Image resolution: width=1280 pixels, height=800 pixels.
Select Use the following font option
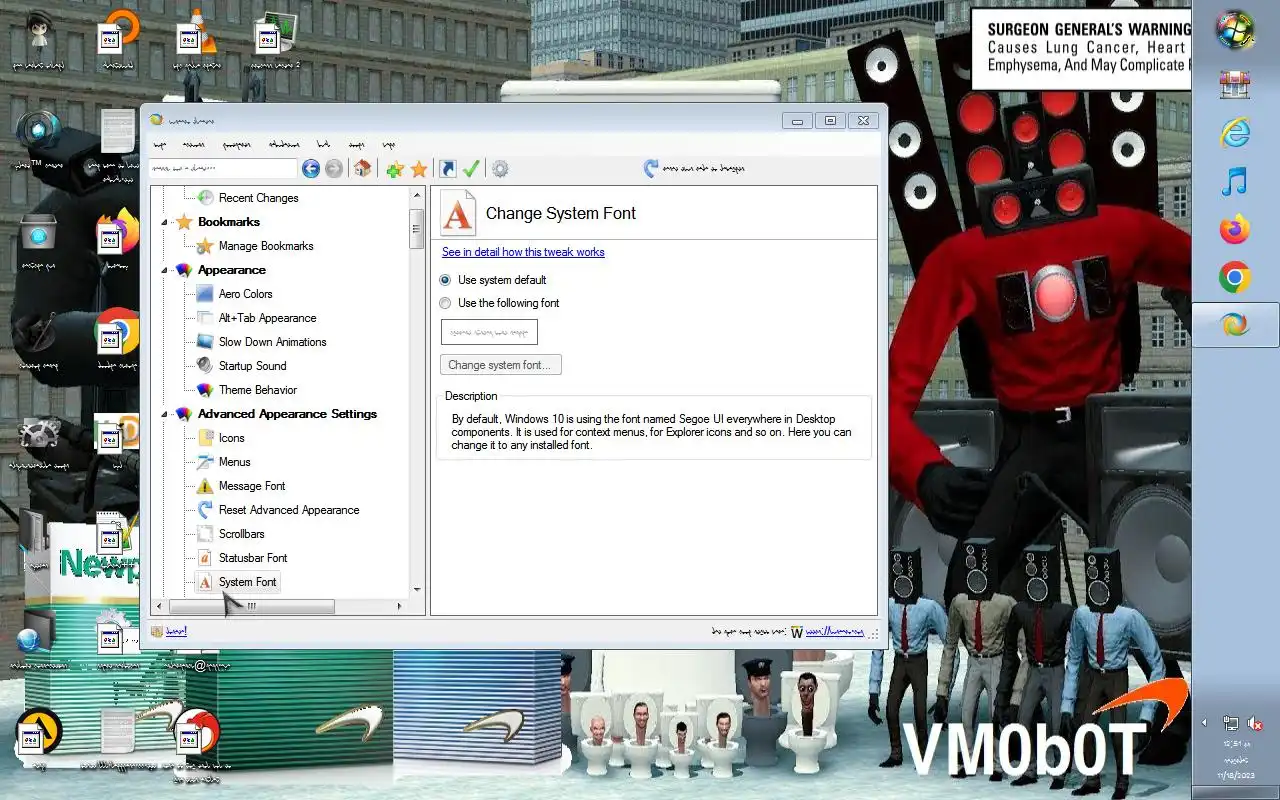click(x=500, y=303)
